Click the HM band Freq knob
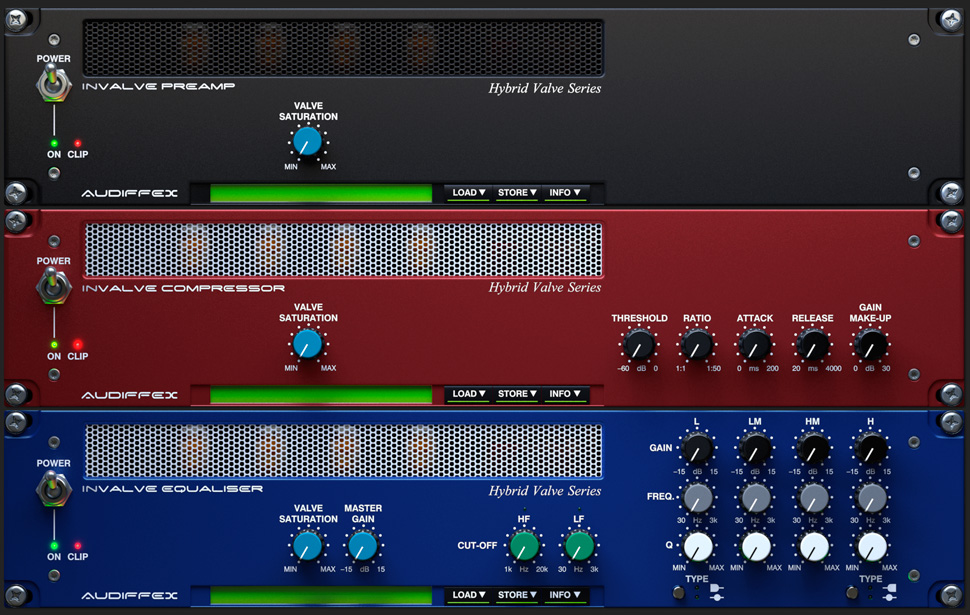The image size is (970, 615). [813, 497]
